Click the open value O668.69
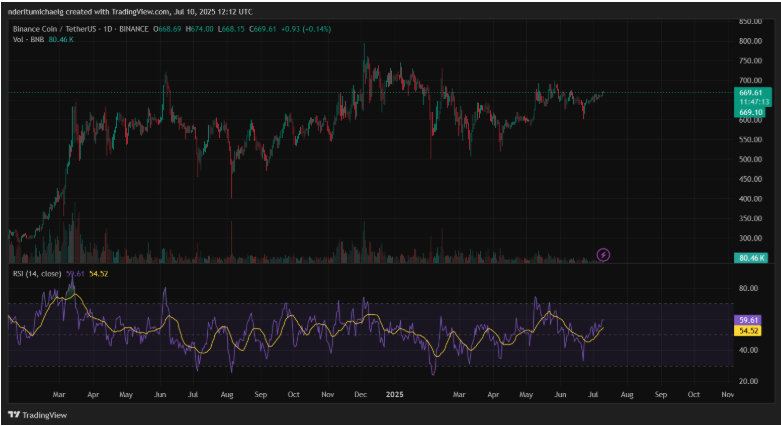This screenshot has height=426, width=781. (167, 29)
